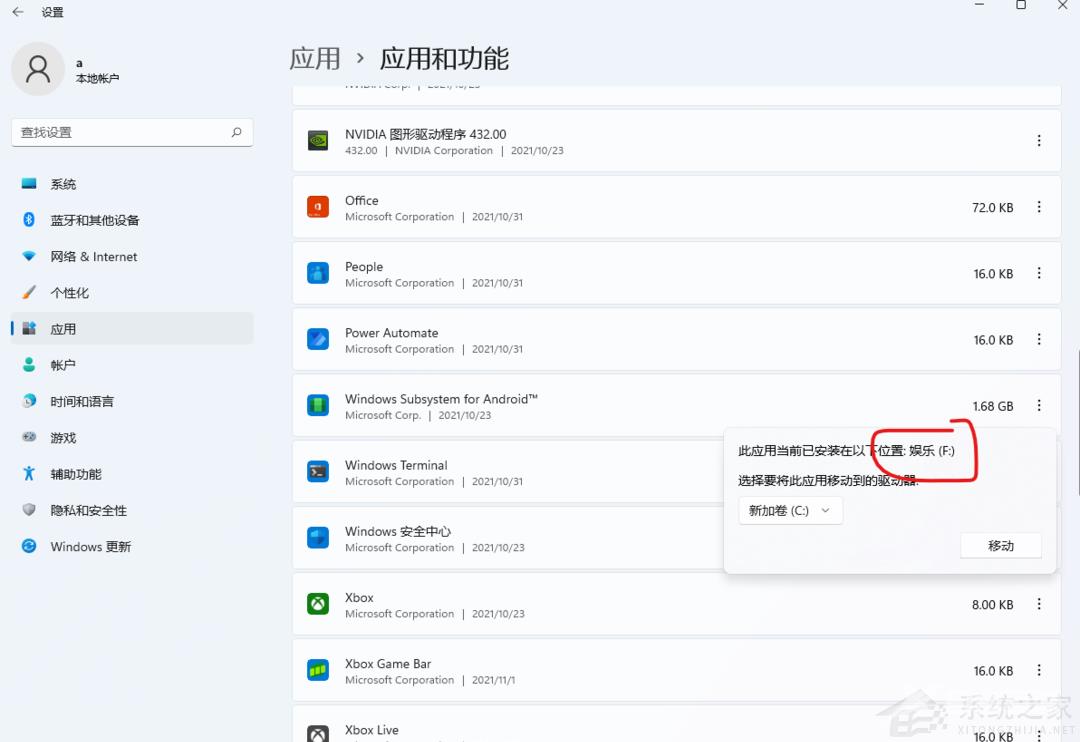Image resolution: width=1080 pixels, height=742 pixels.
Task: Open 网络 & Internet settings
Action: point(93,256)
